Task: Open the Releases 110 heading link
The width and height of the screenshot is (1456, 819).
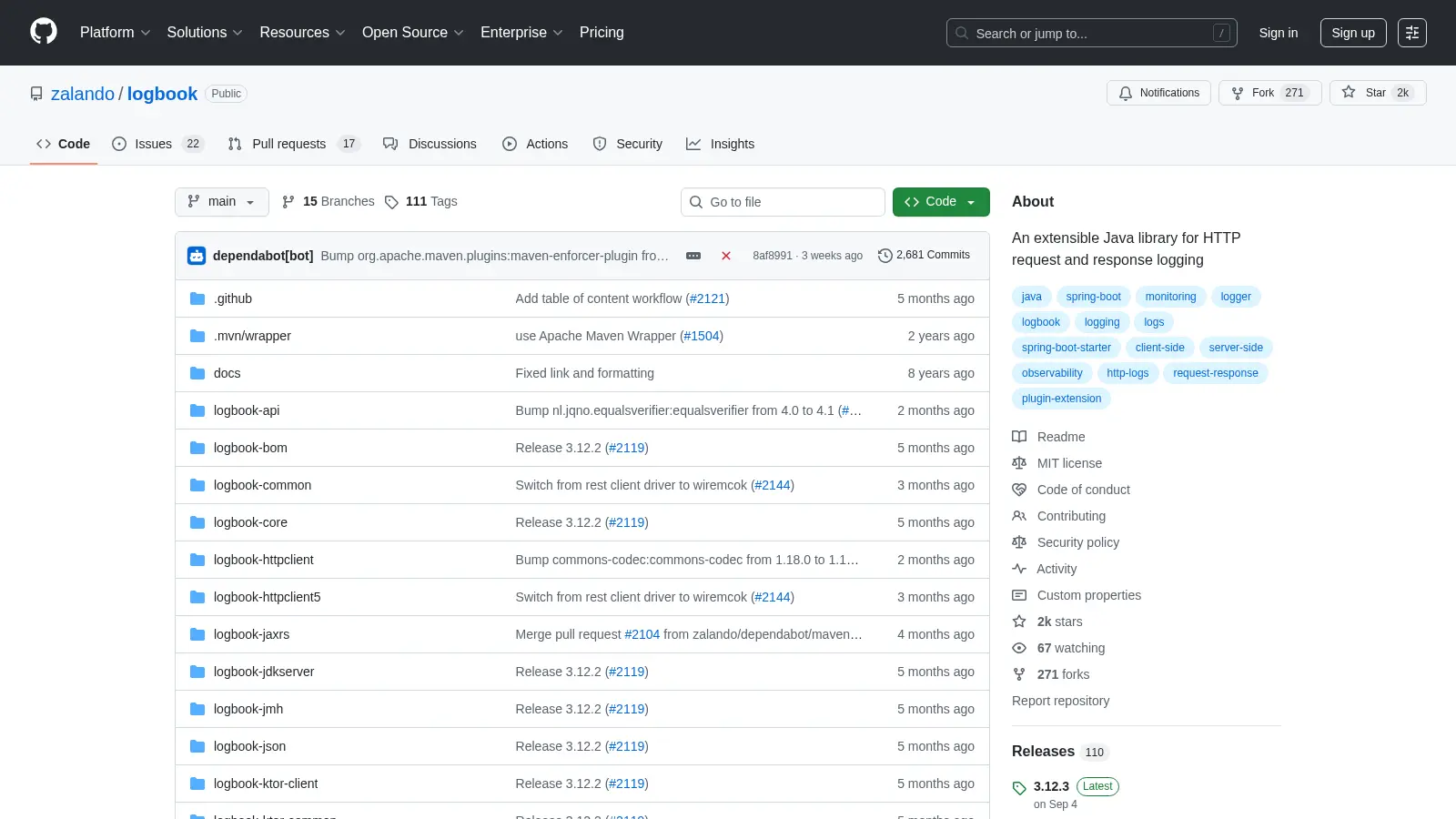Action: pos(1060,752)
